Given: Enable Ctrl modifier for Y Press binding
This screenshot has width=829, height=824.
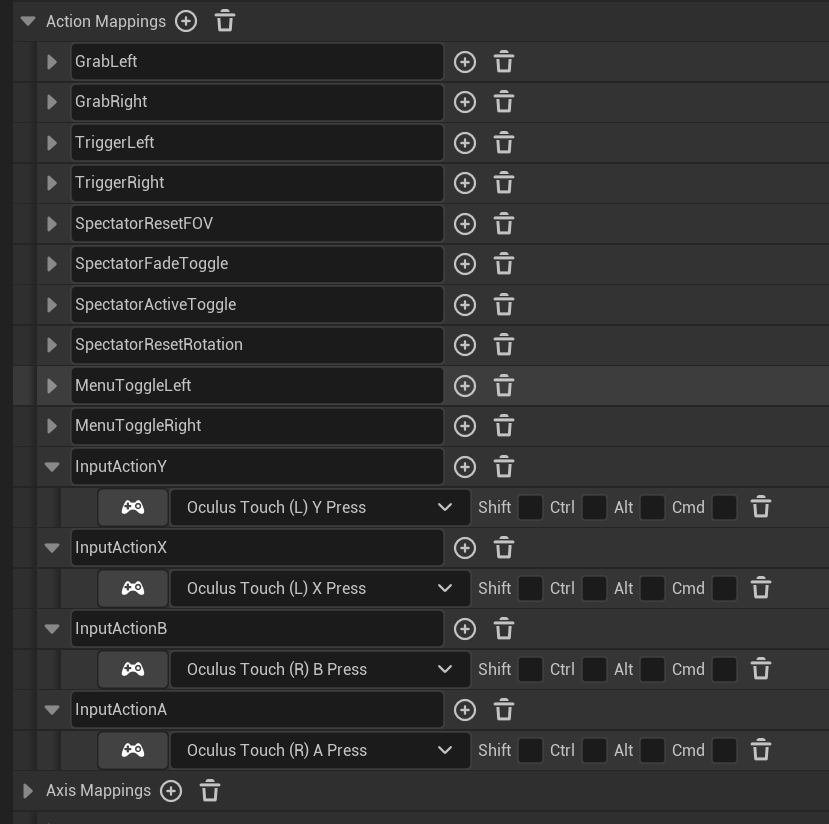Looking at the screenshot, I should click(594, 507).
